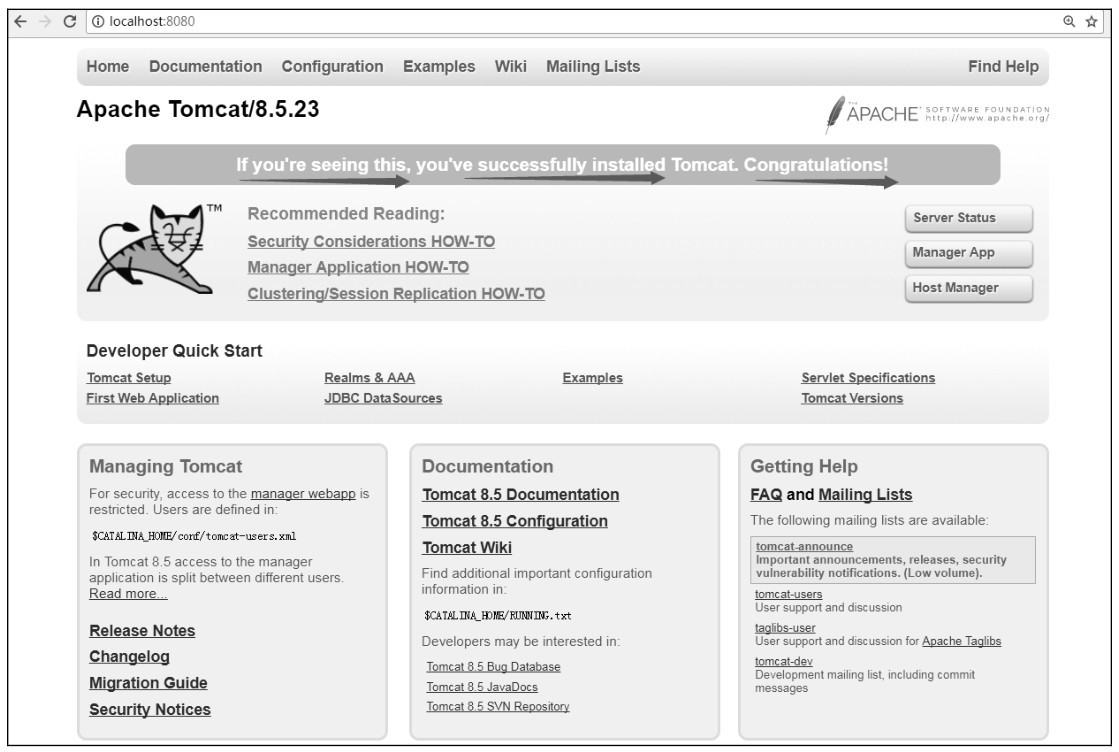1119x752 pixels.
Task: Reload the page with refresh icon
Action: [x=69, y=21]
